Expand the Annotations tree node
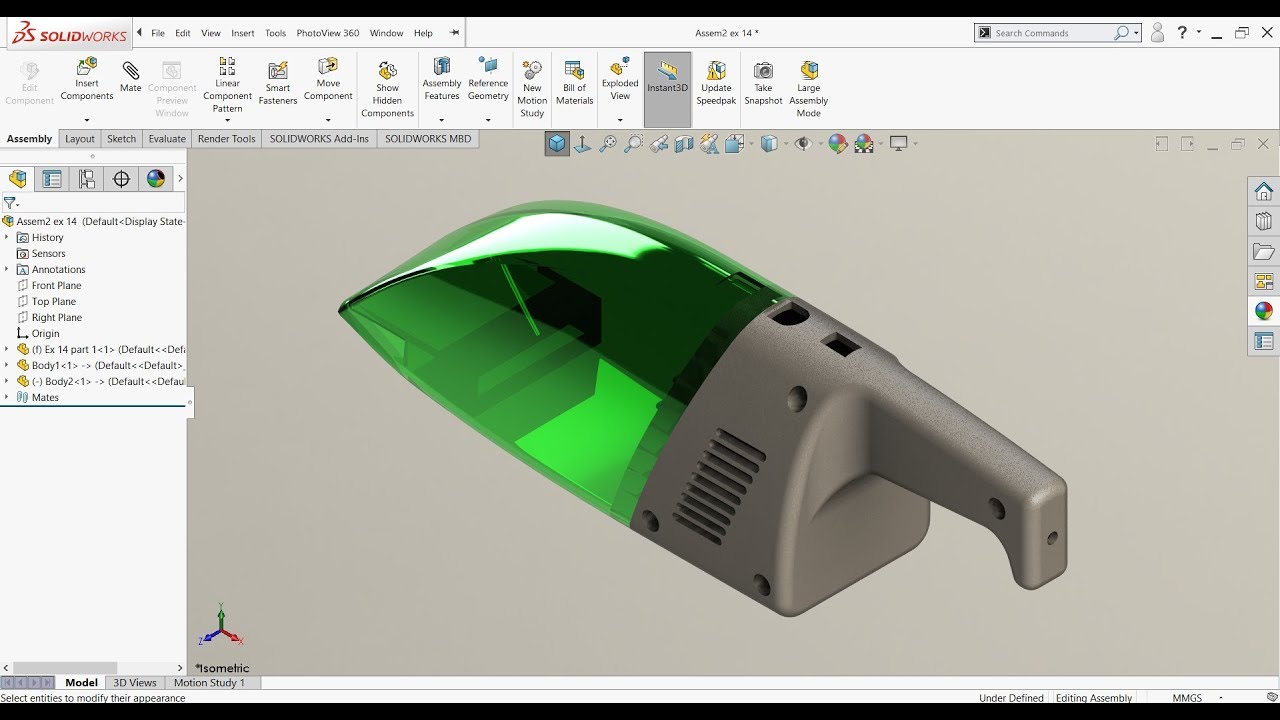 pos(6,269)
